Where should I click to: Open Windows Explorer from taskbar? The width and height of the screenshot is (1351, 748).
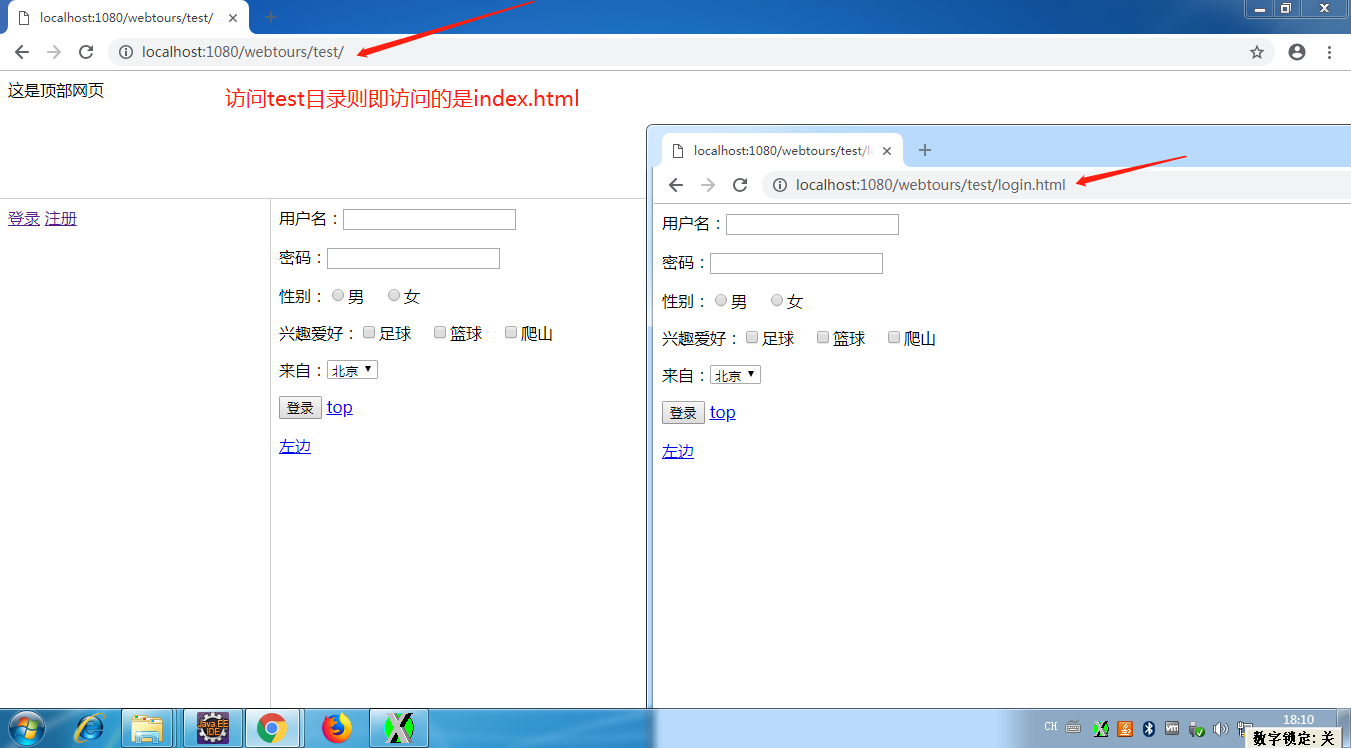click(x=148, y=728)
